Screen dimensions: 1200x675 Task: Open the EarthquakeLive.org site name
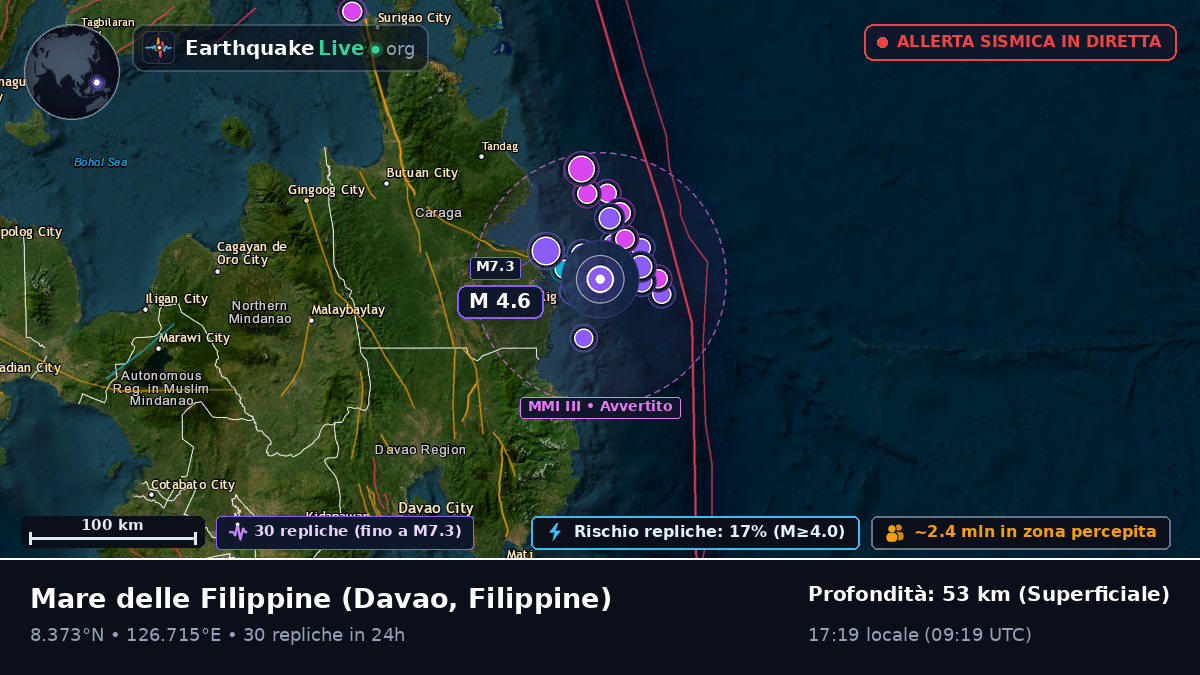tap(299, 48)
